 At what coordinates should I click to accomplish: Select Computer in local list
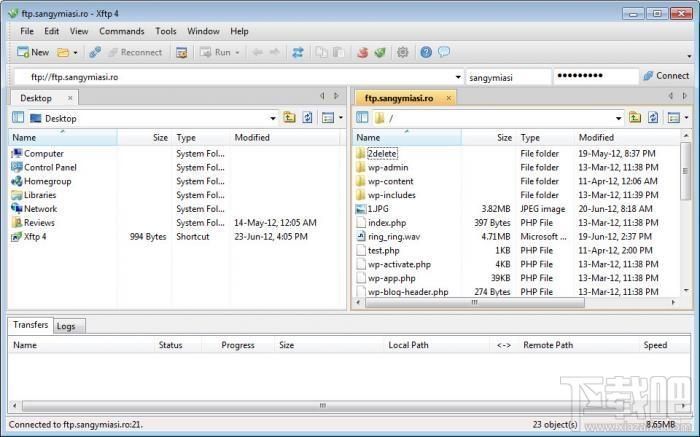(44, 154)
